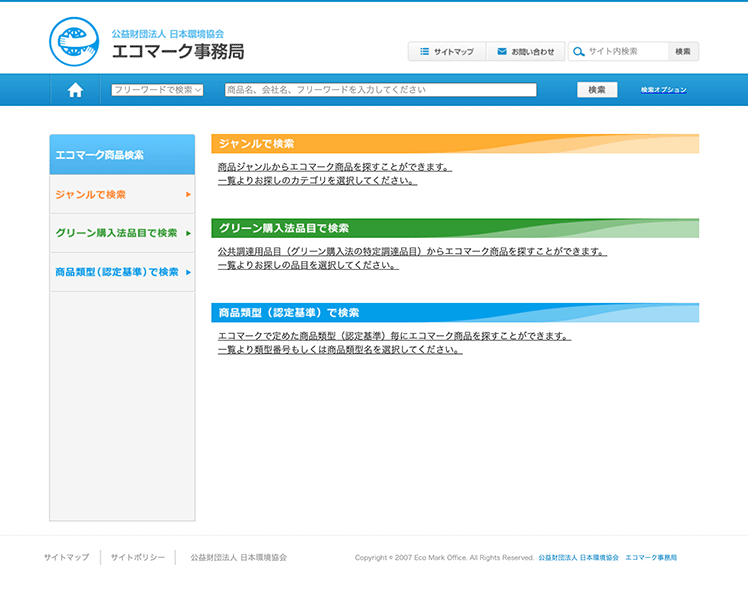The height and width of the screenshot is (600, 748).
Task: Click the green arrow beside グリーン購入法品目で検索
Action: (x=188, y=233)
